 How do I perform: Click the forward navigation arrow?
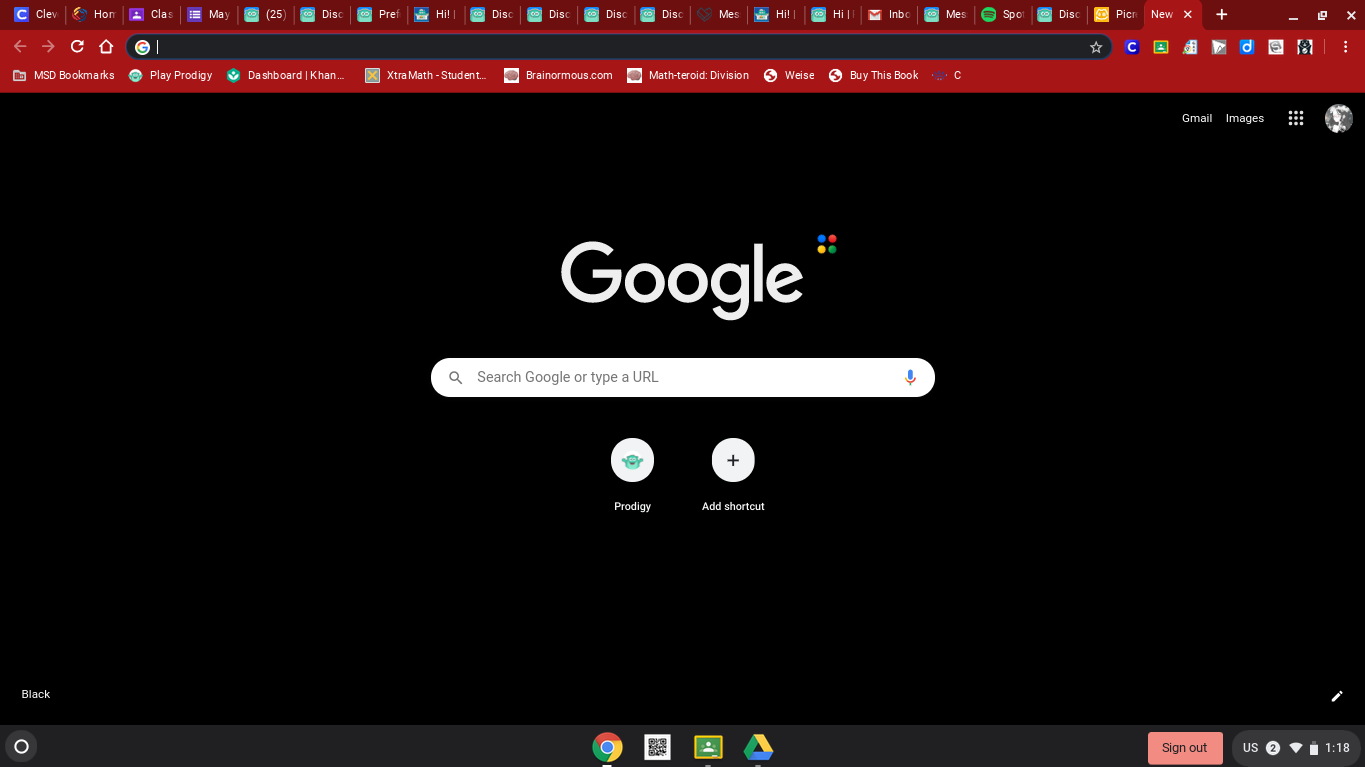tap(48, 47)
